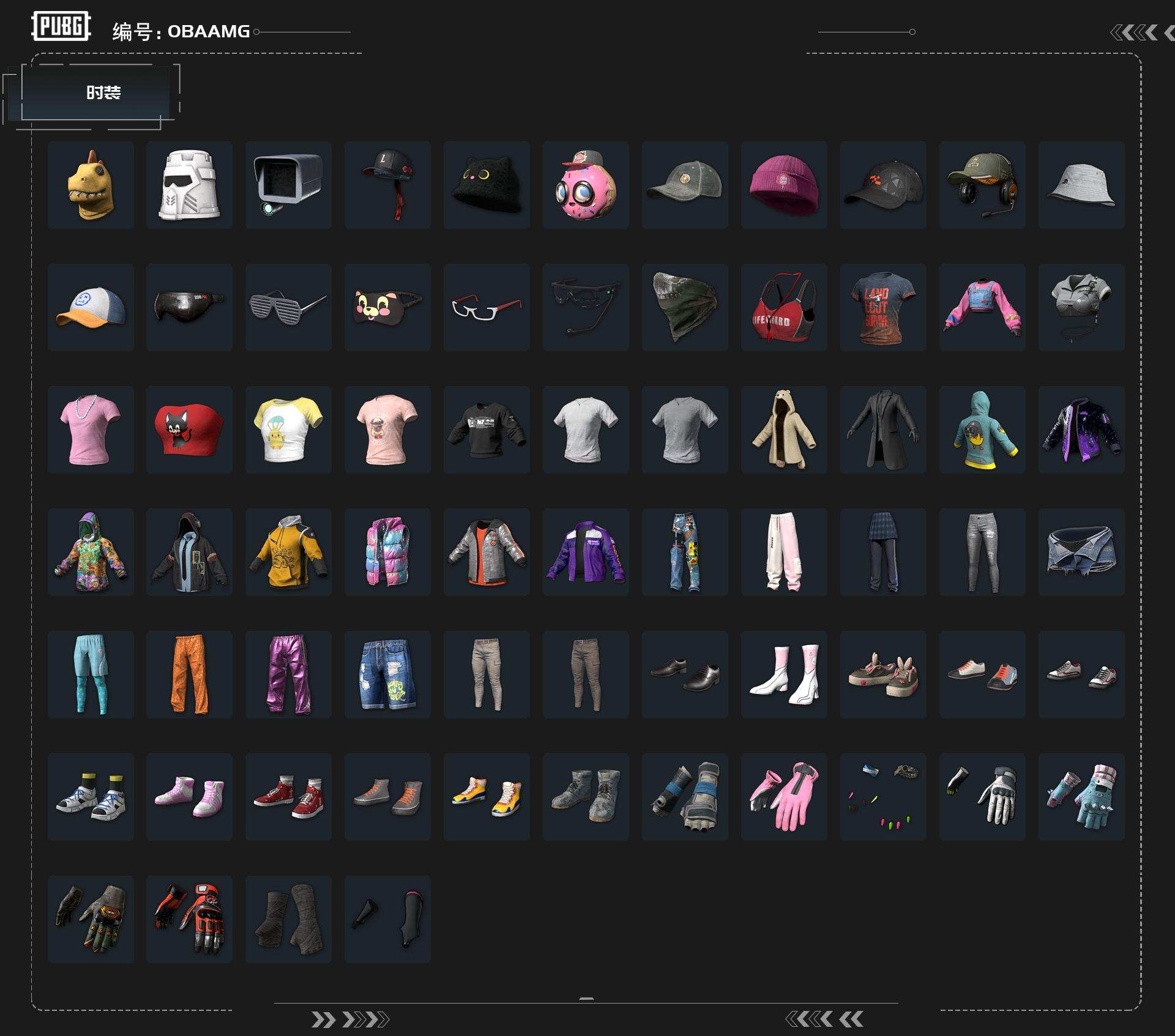1175x1036 pixels.
Task: Select the black cat ears hat
Action: (x=487, y=185)
